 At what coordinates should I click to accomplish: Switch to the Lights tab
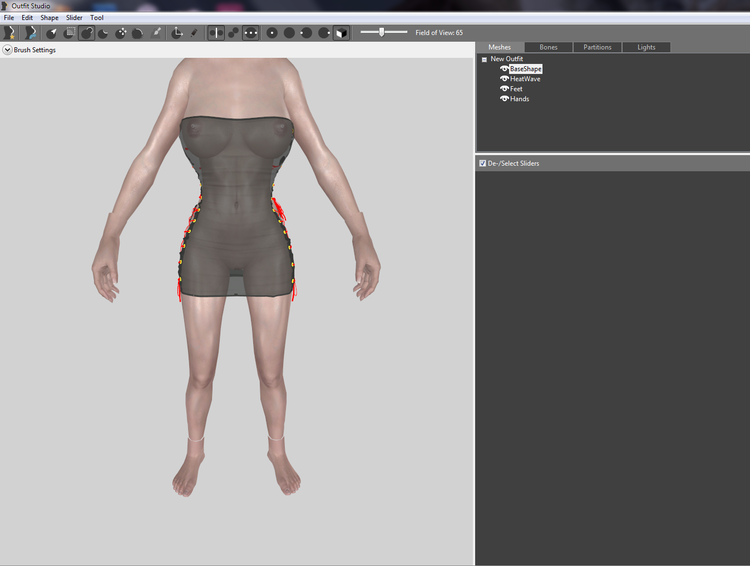tap(646, 47)
